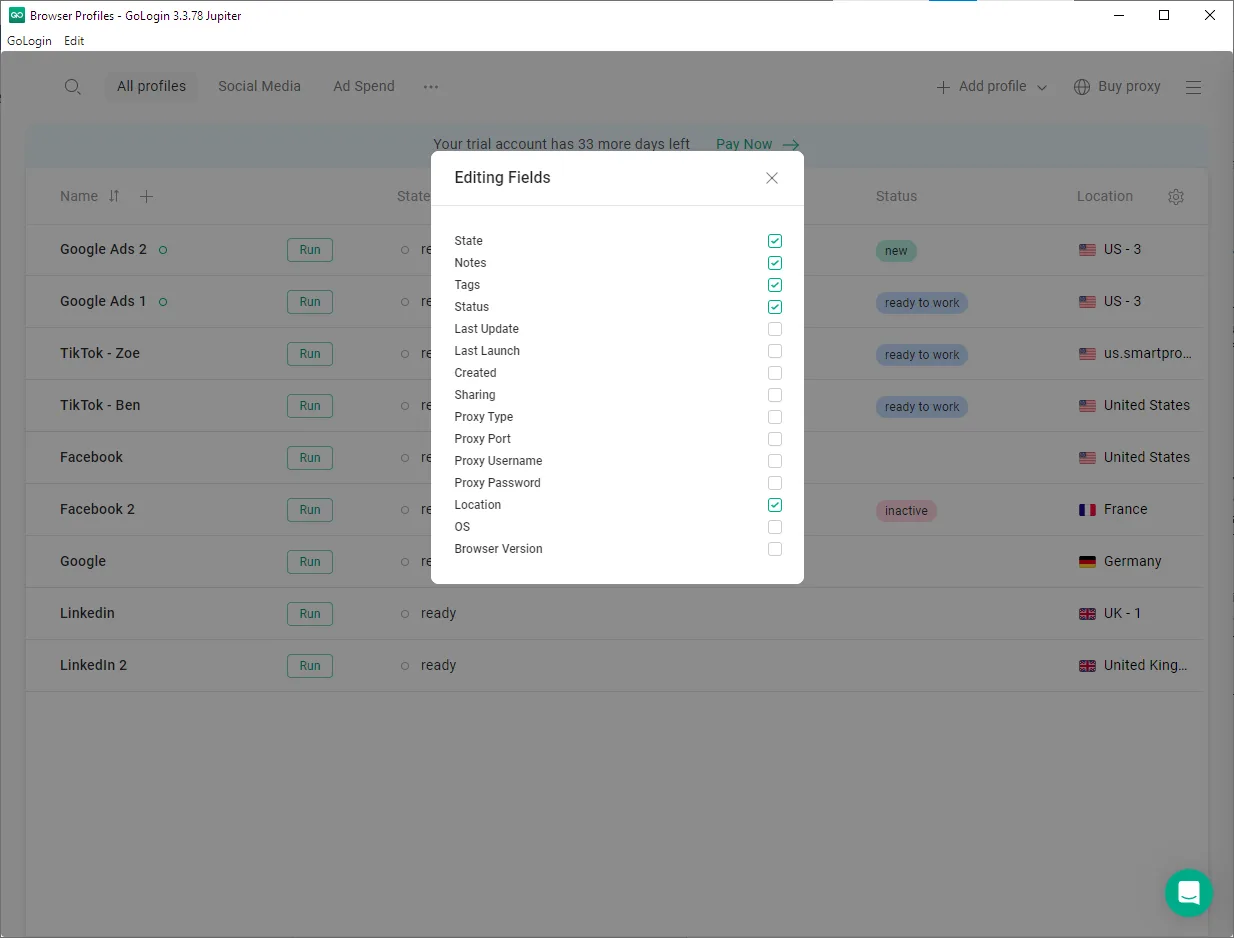1234x938 pixels.
Task: Click the 'new' status tag
Action: coord(896,251)
